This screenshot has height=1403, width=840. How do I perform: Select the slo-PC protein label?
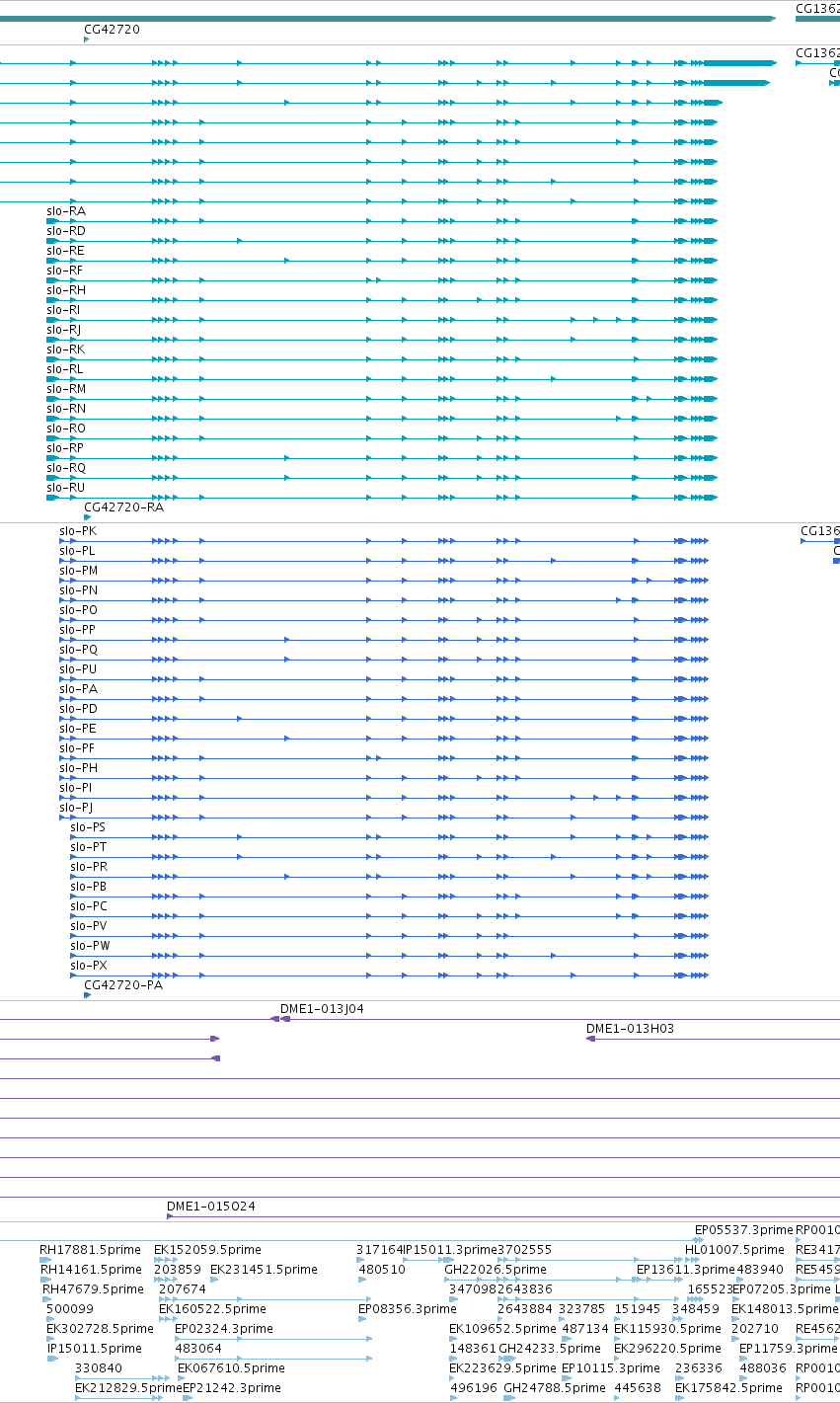coord(89,906)
